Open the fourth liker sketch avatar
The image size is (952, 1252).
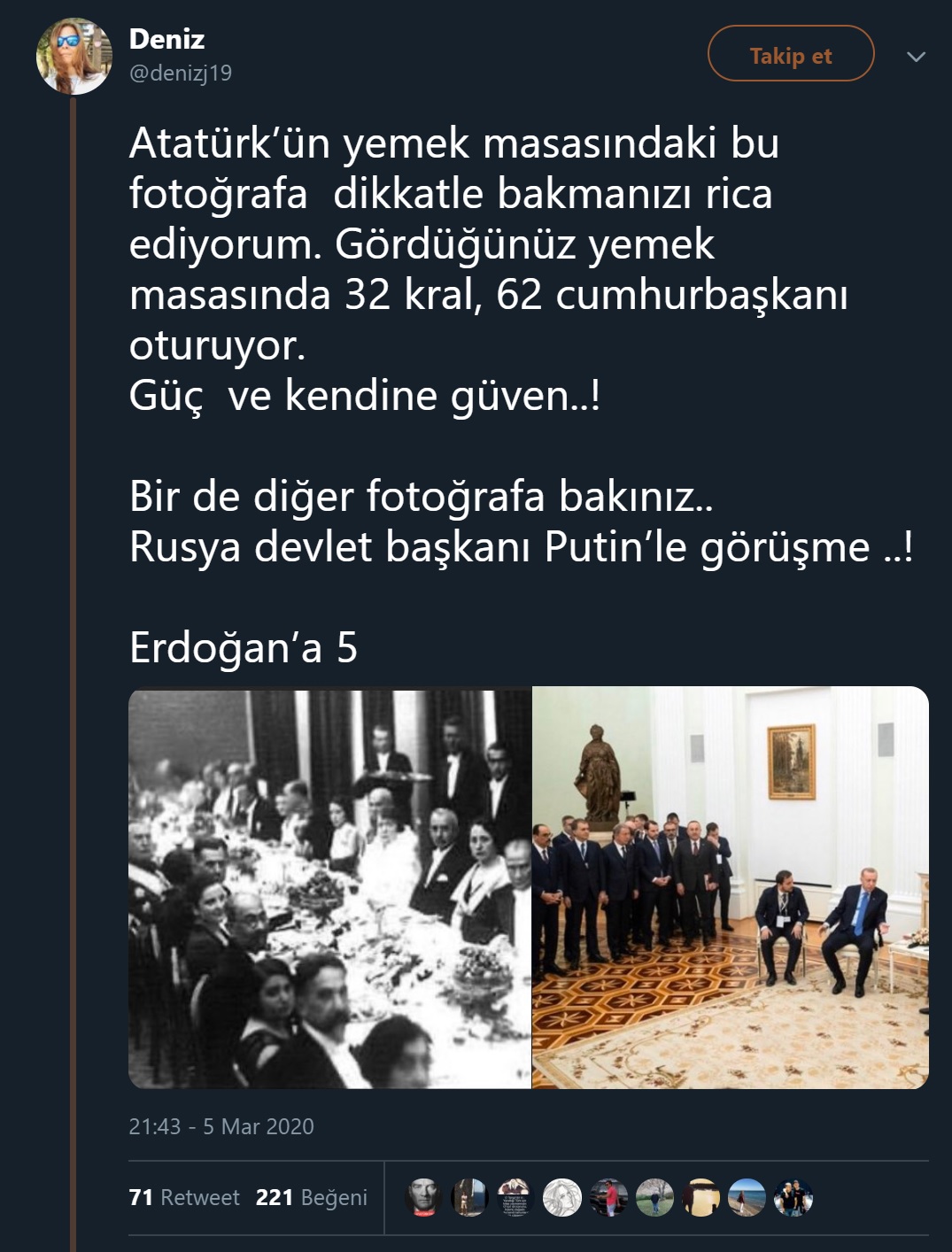pos(561,1198)
